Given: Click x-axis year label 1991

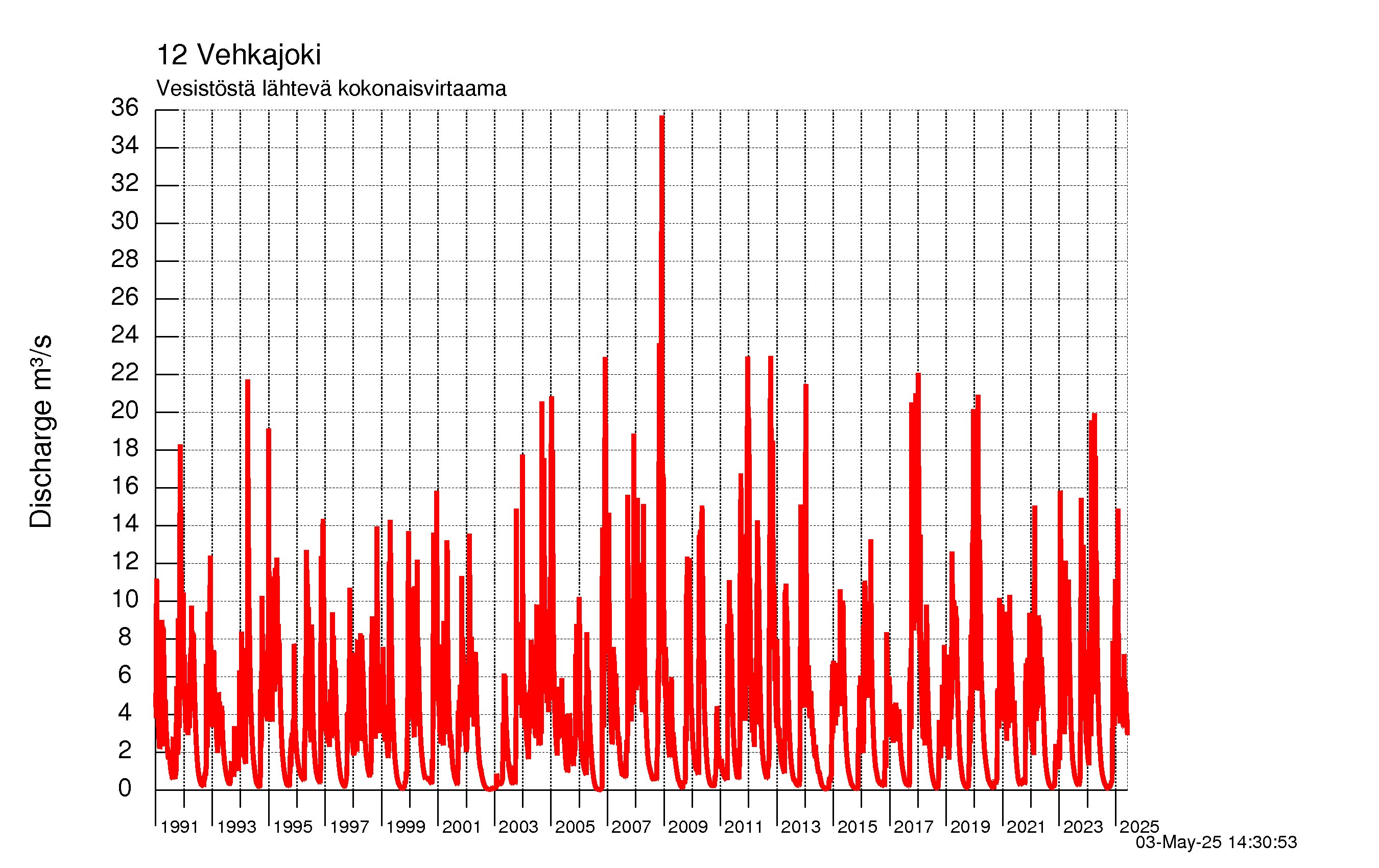Looking at the screenshot, I should [179, 827].
